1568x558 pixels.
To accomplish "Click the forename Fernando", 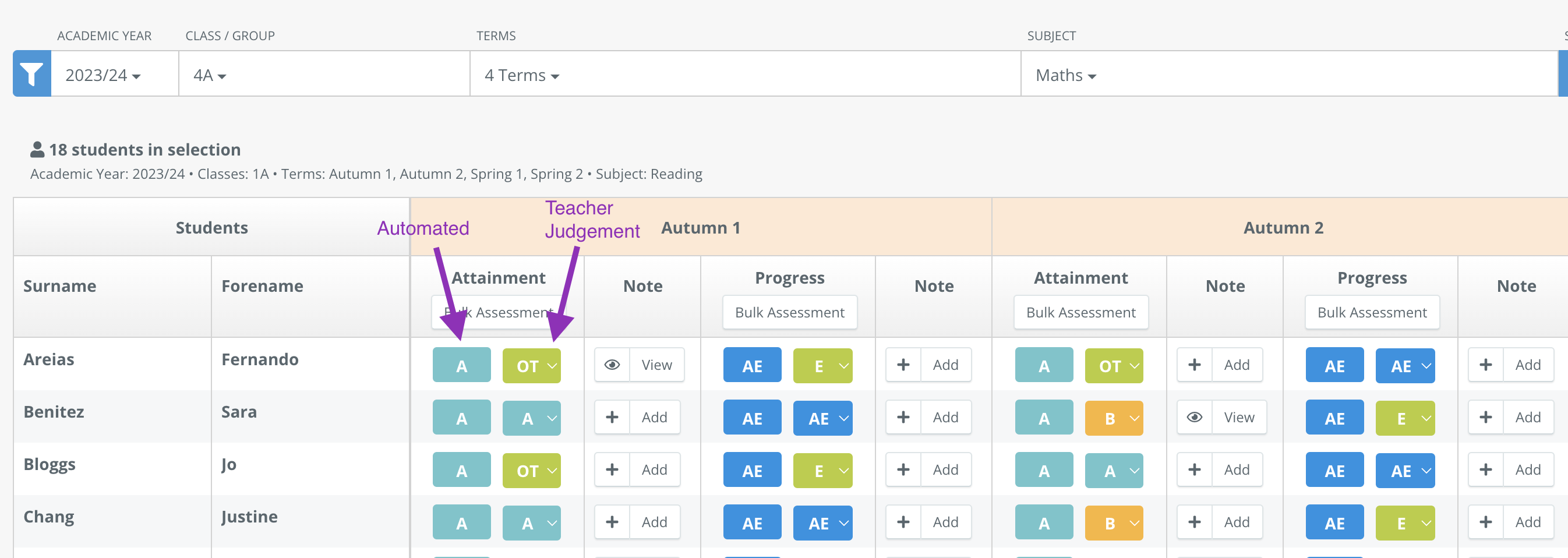I will (x=260, y=359).
